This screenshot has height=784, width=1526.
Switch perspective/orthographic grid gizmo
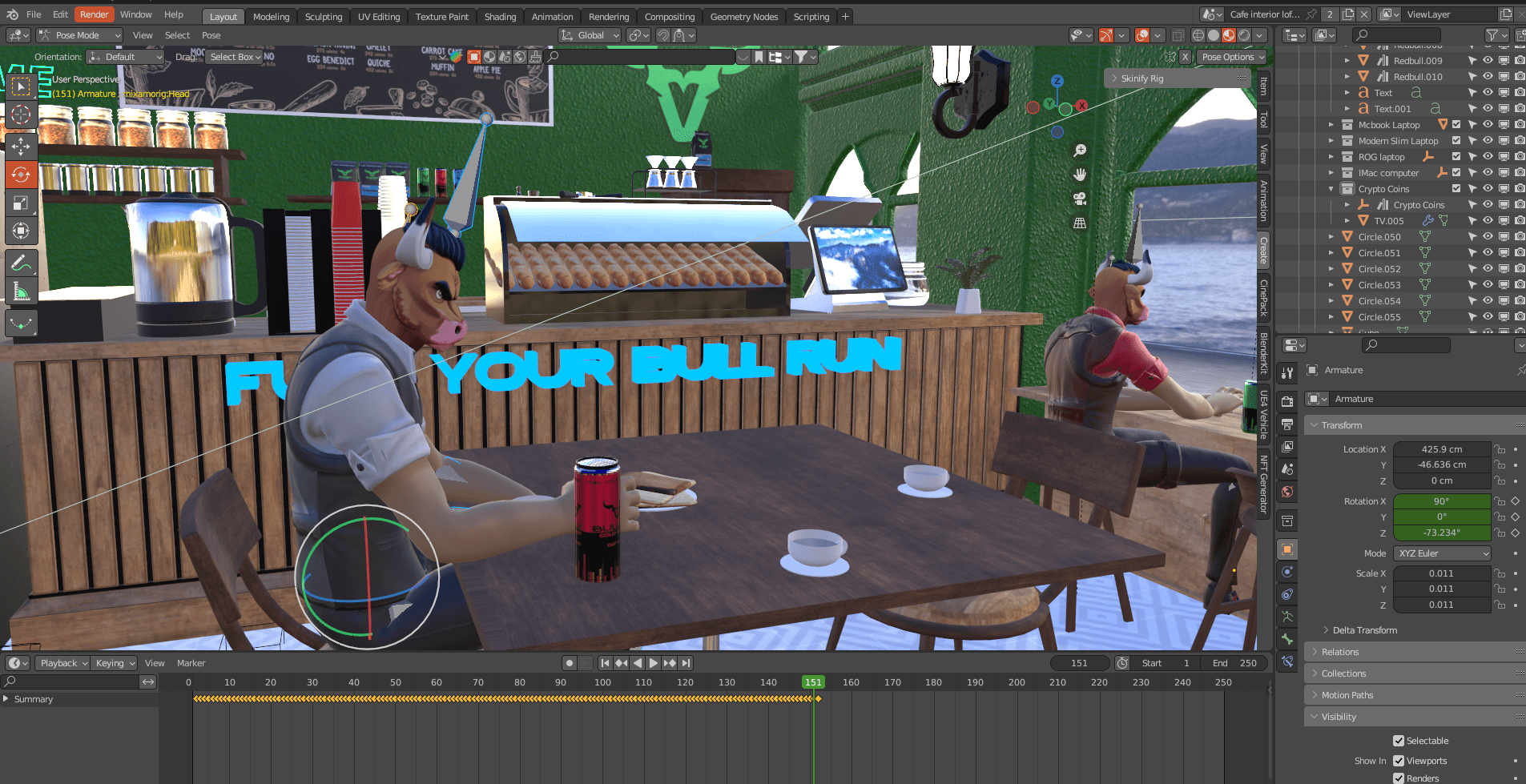click(1080, 223)
